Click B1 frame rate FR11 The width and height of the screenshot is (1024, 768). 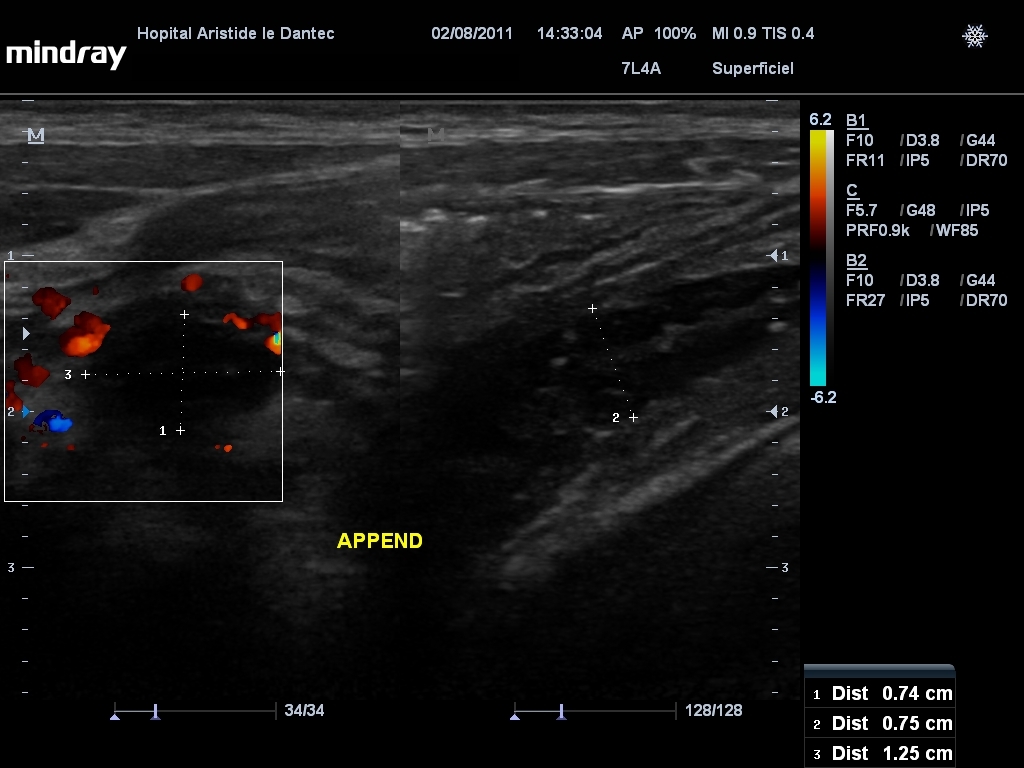[x=865, y=161]
